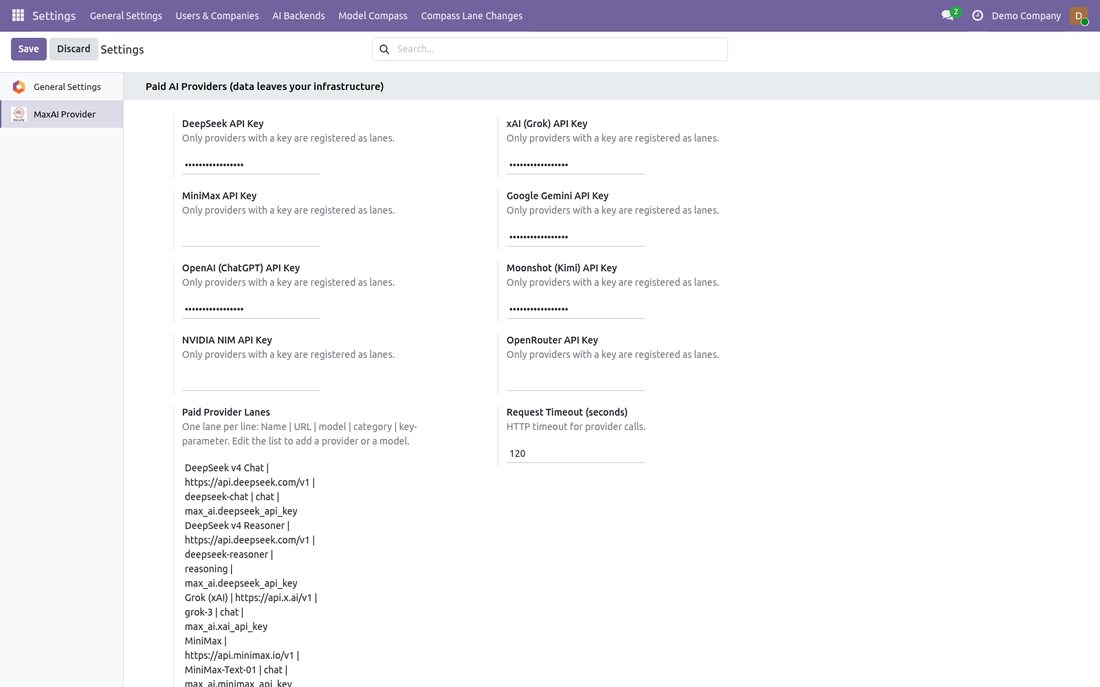Open the Users & Companies menu

[x=217, y=15]
